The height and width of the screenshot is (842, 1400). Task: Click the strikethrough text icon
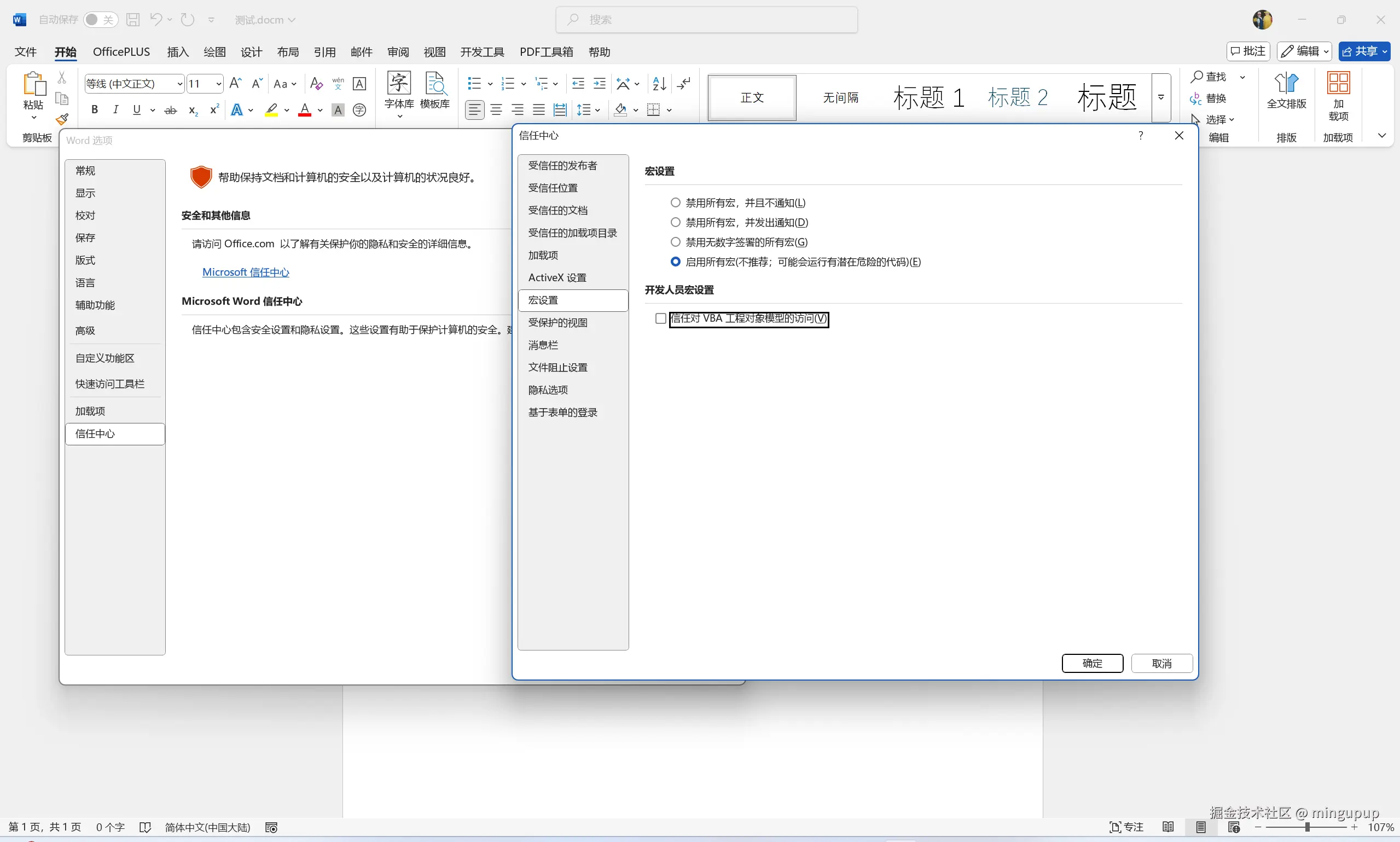170,109
